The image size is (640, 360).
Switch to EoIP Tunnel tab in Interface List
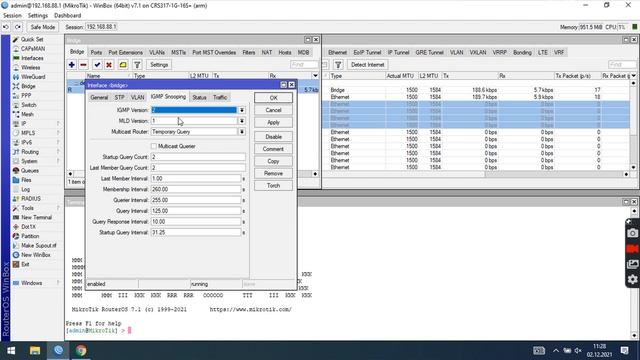[367, 53]
